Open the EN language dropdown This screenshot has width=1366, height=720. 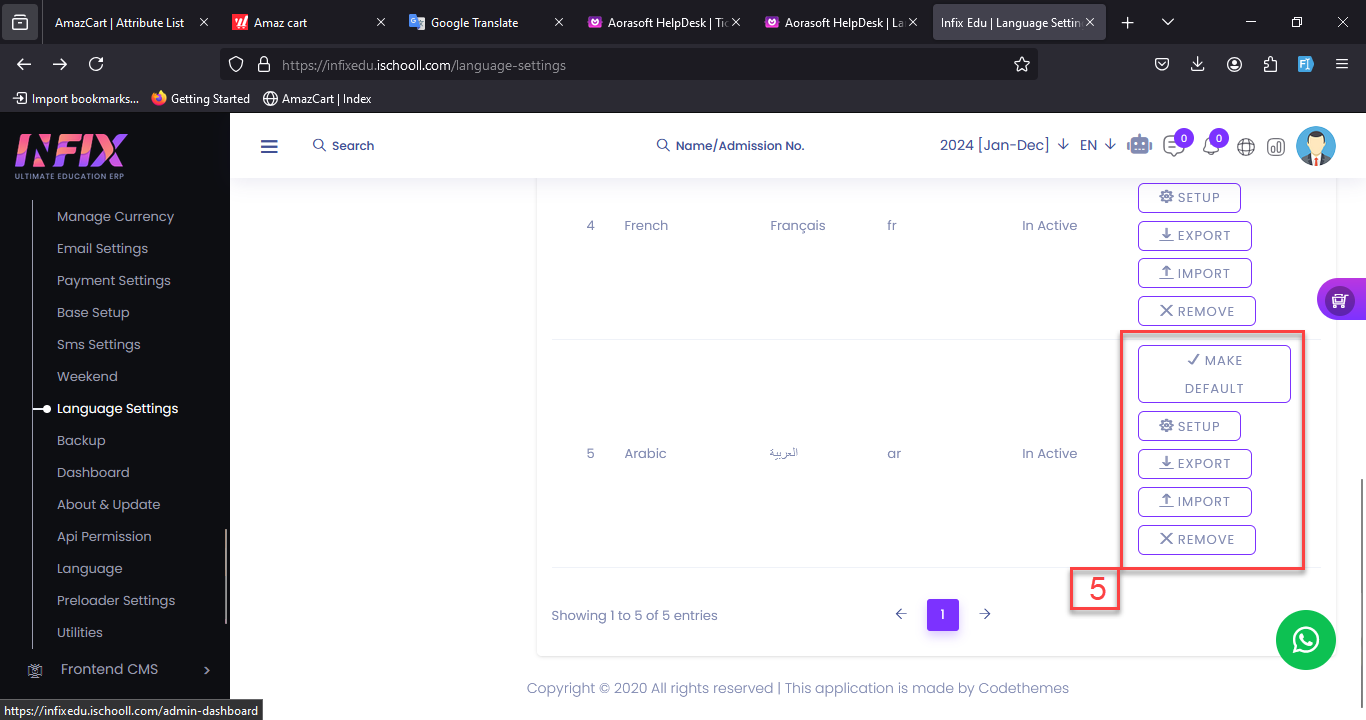(x=1098, y=145)
